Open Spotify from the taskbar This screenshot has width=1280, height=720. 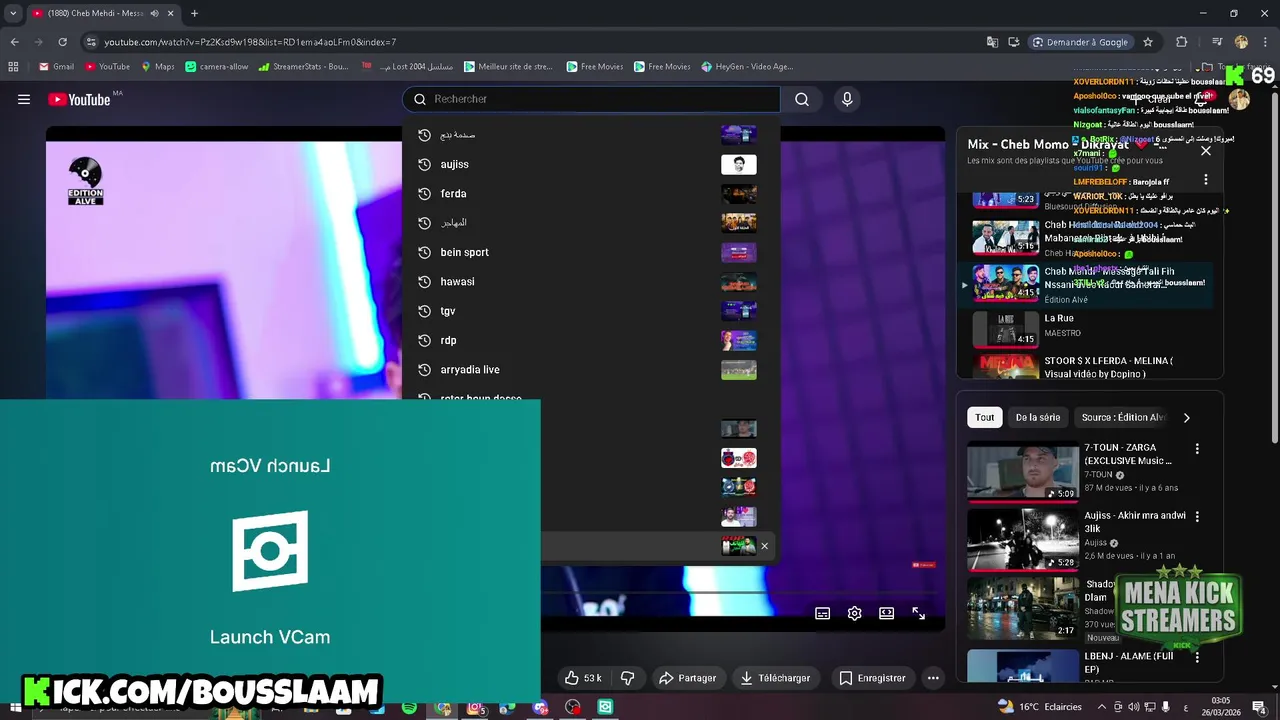(410, 707)
